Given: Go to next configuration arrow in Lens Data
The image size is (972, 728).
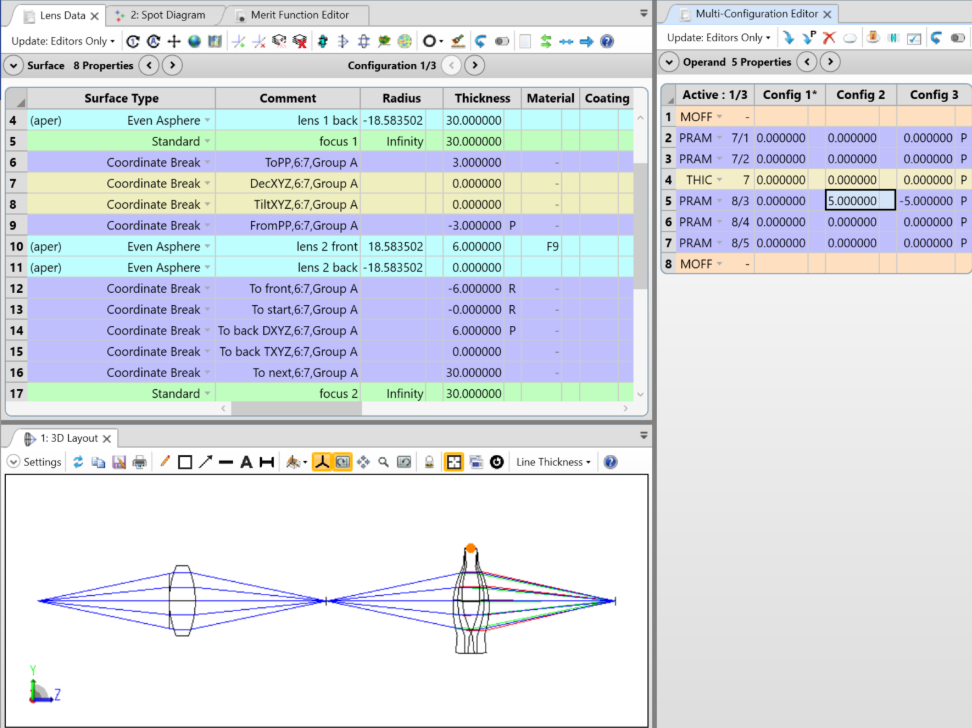Looking at the screenshot, I should (475, 66).
